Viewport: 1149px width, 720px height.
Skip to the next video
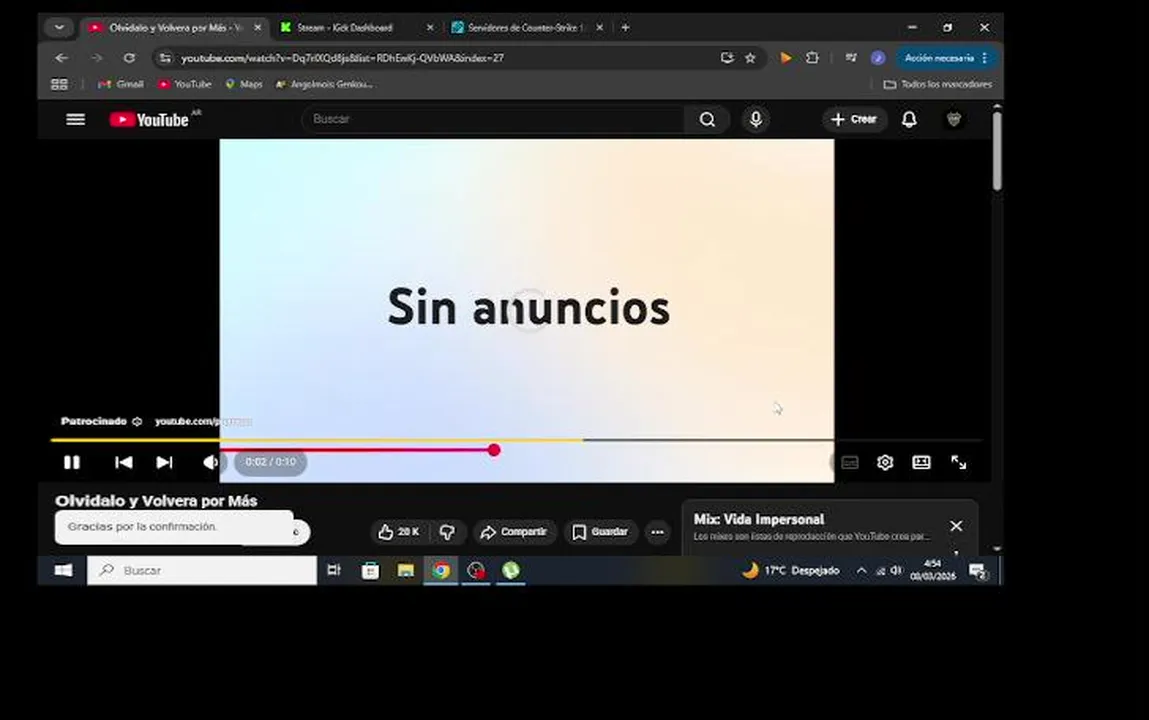coord(164,462)
